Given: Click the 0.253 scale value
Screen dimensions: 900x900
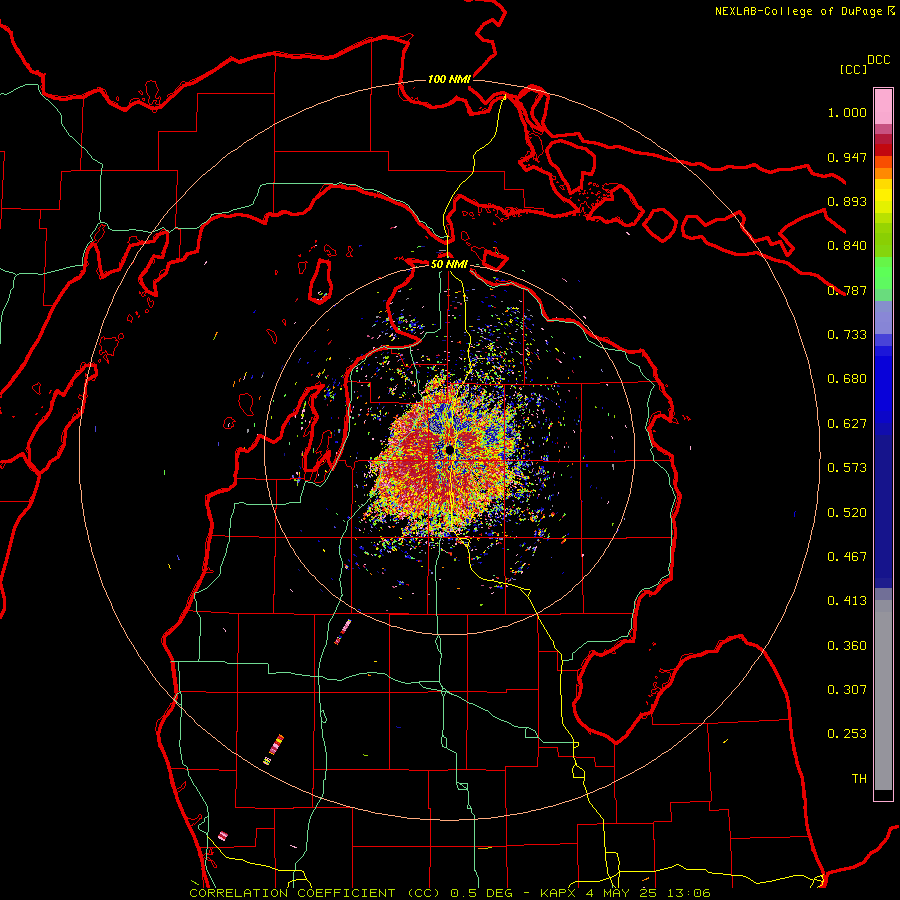Looking at the screenshot, I should (x=847, y=734).
